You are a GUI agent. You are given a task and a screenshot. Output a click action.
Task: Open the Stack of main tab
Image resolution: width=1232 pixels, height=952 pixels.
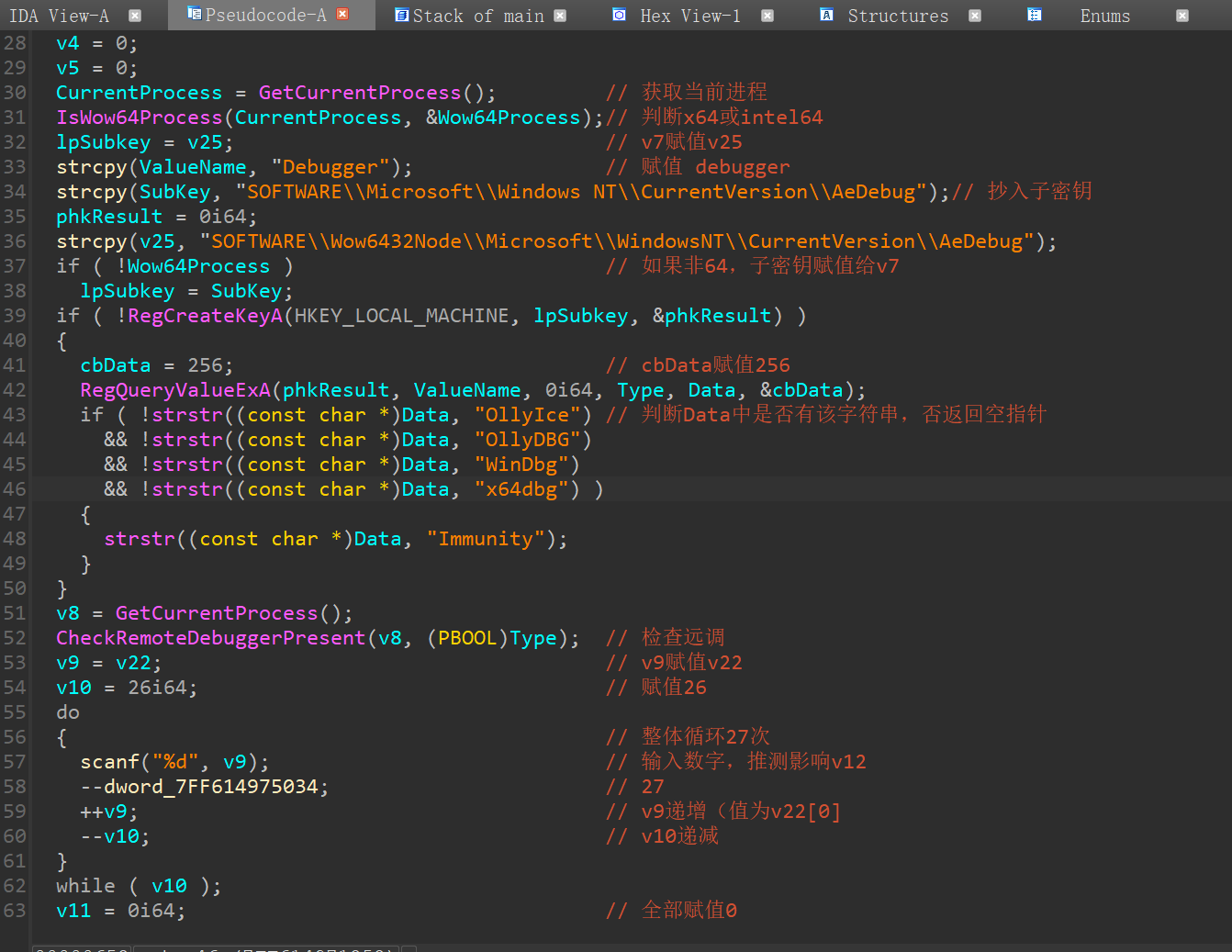(x=477, y=16)
